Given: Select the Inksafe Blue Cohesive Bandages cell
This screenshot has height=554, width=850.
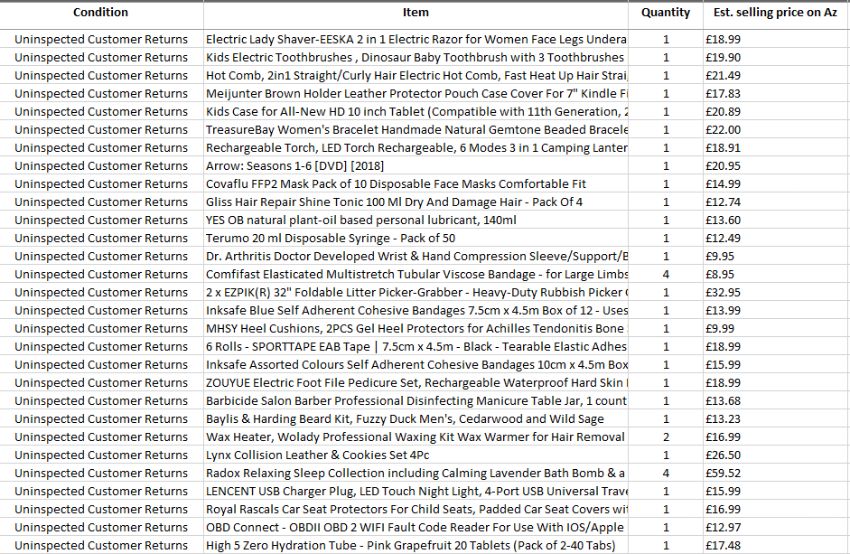Looking at the screenshot, I should (x=416, y=310).
